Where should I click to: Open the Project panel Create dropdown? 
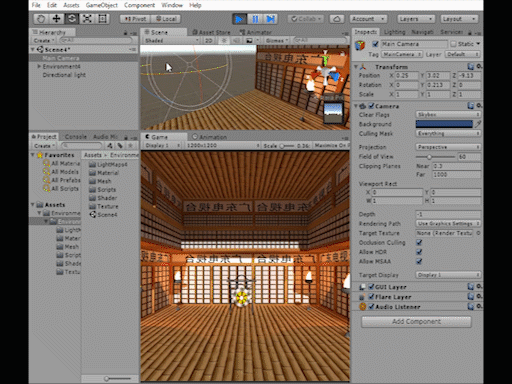(44, 146)
